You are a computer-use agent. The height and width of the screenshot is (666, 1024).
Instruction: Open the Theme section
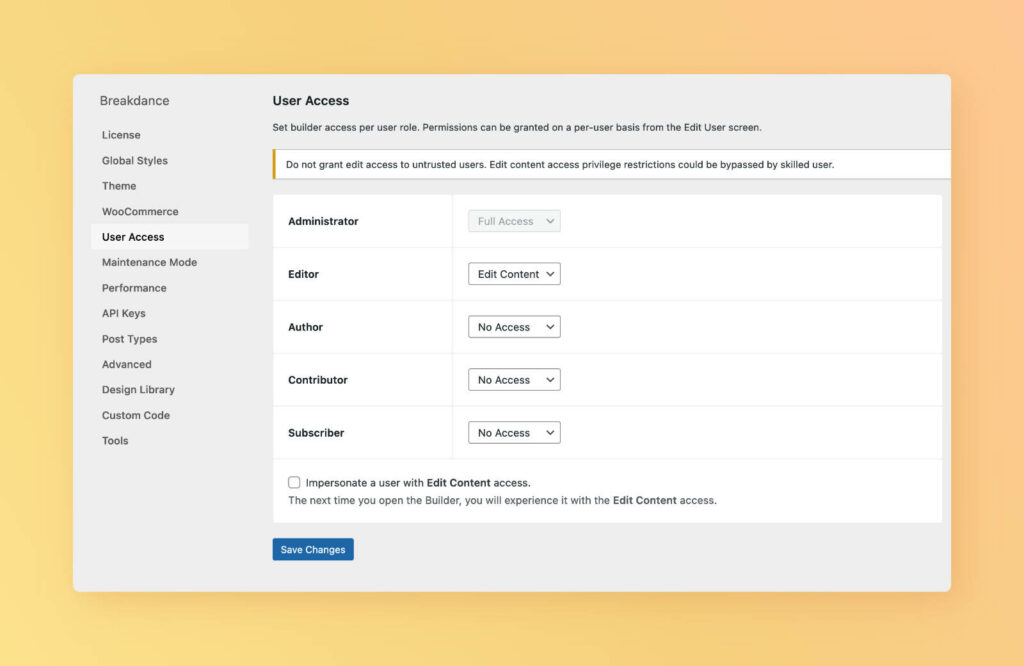[118, 185]
